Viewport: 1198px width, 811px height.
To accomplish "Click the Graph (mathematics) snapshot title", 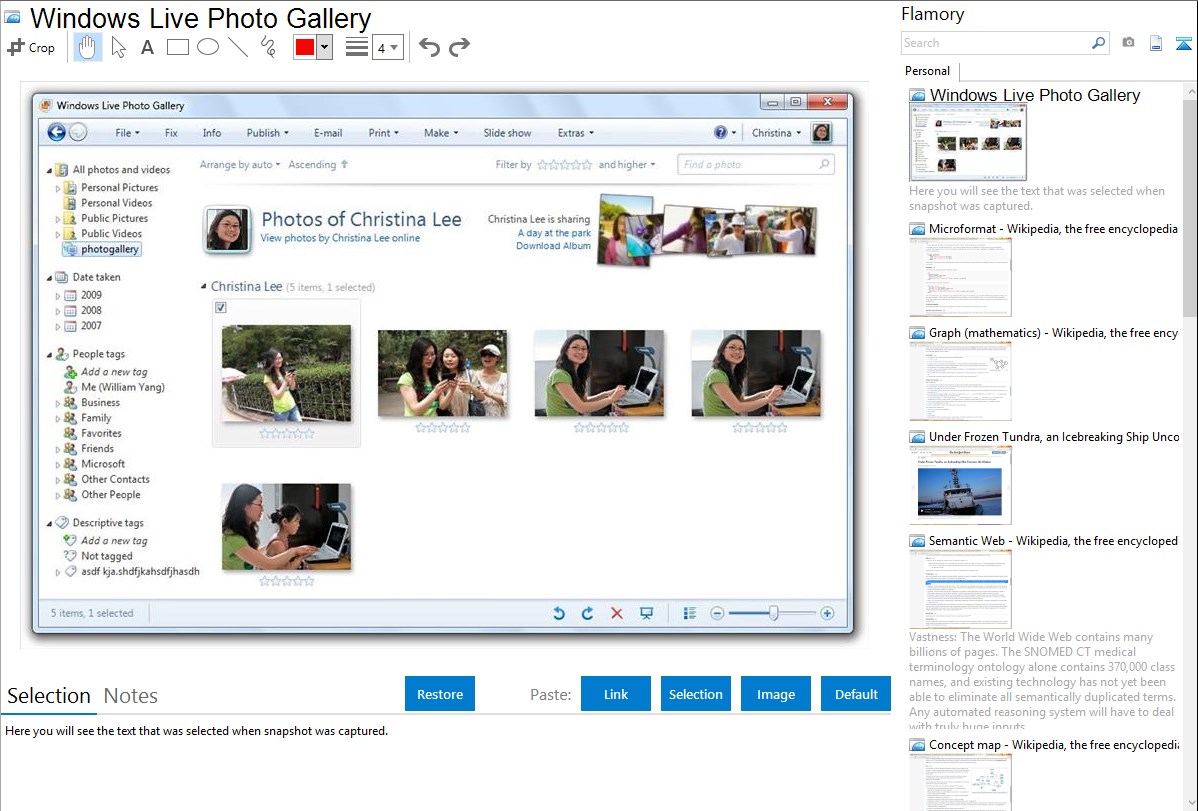I will 1053,333.
